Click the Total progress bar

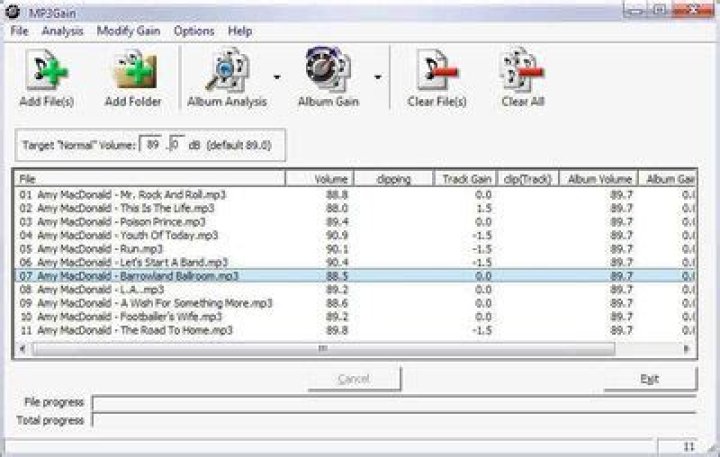pyautogui.click(x=394, y=420)
